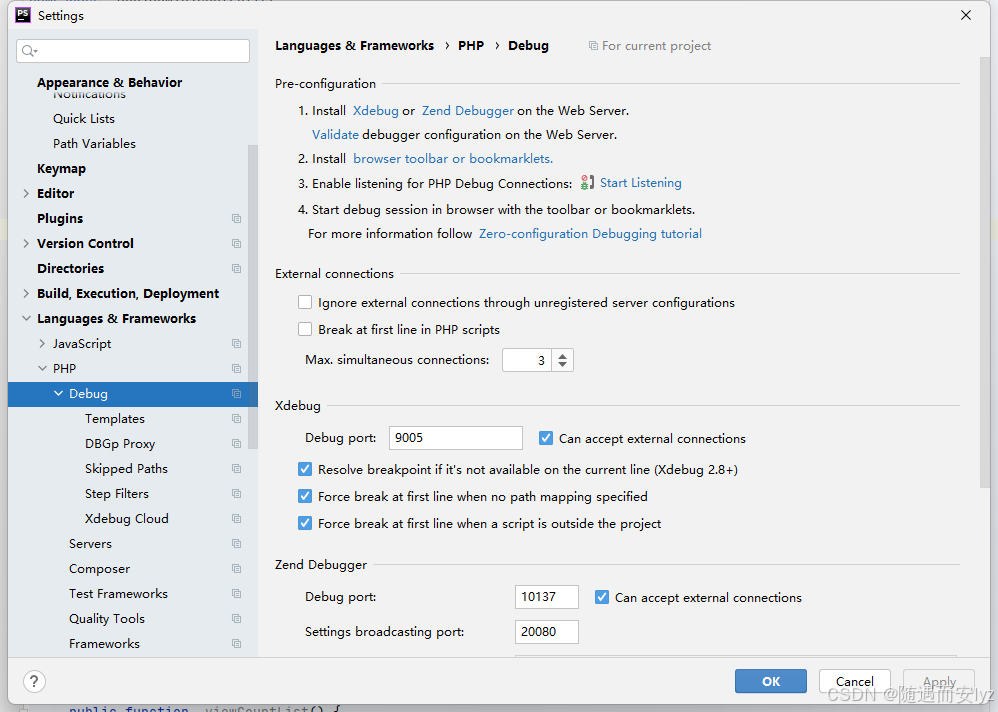Open the Xdebug link
This screenshot has height=712, width=998.
pos(376,111)
